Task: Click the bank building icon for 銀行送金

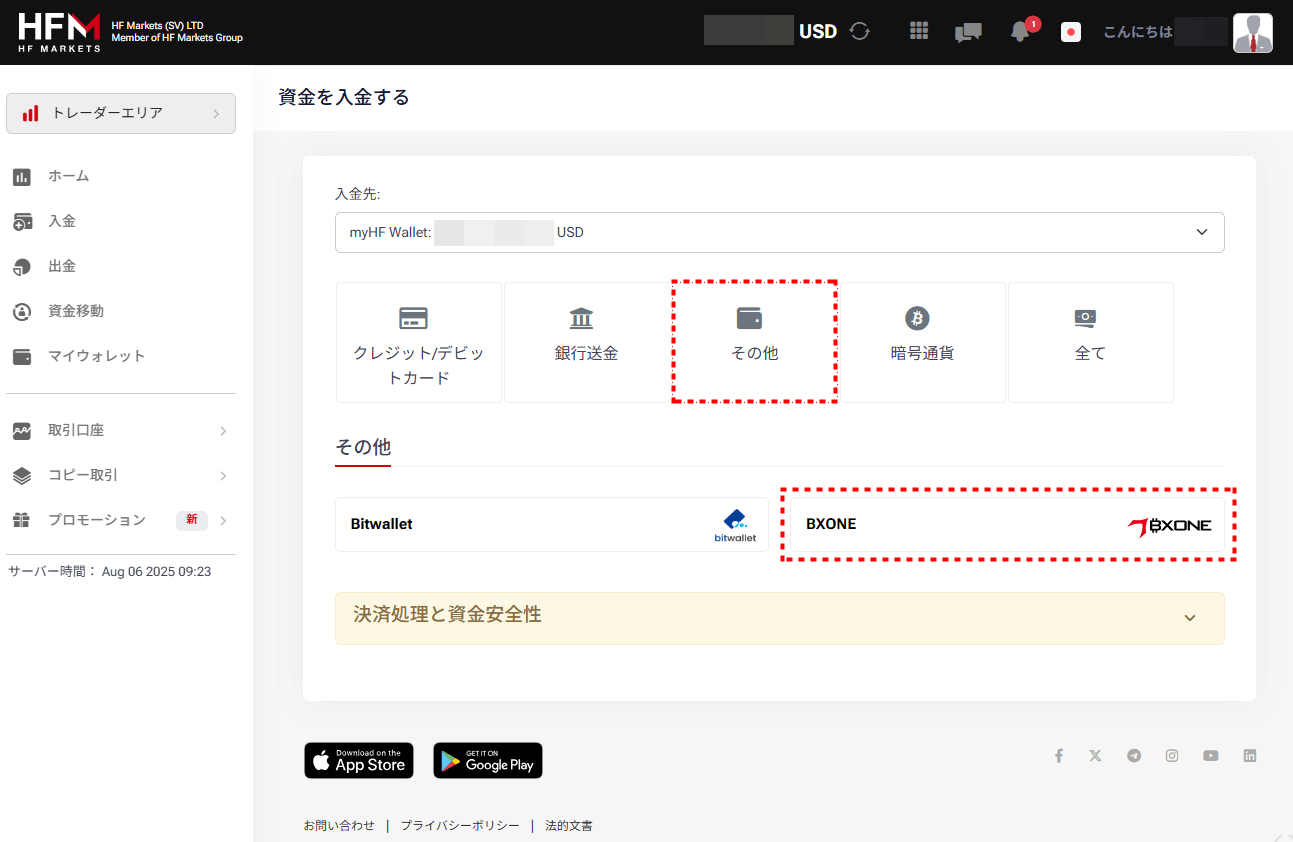Action: point(581,318)
